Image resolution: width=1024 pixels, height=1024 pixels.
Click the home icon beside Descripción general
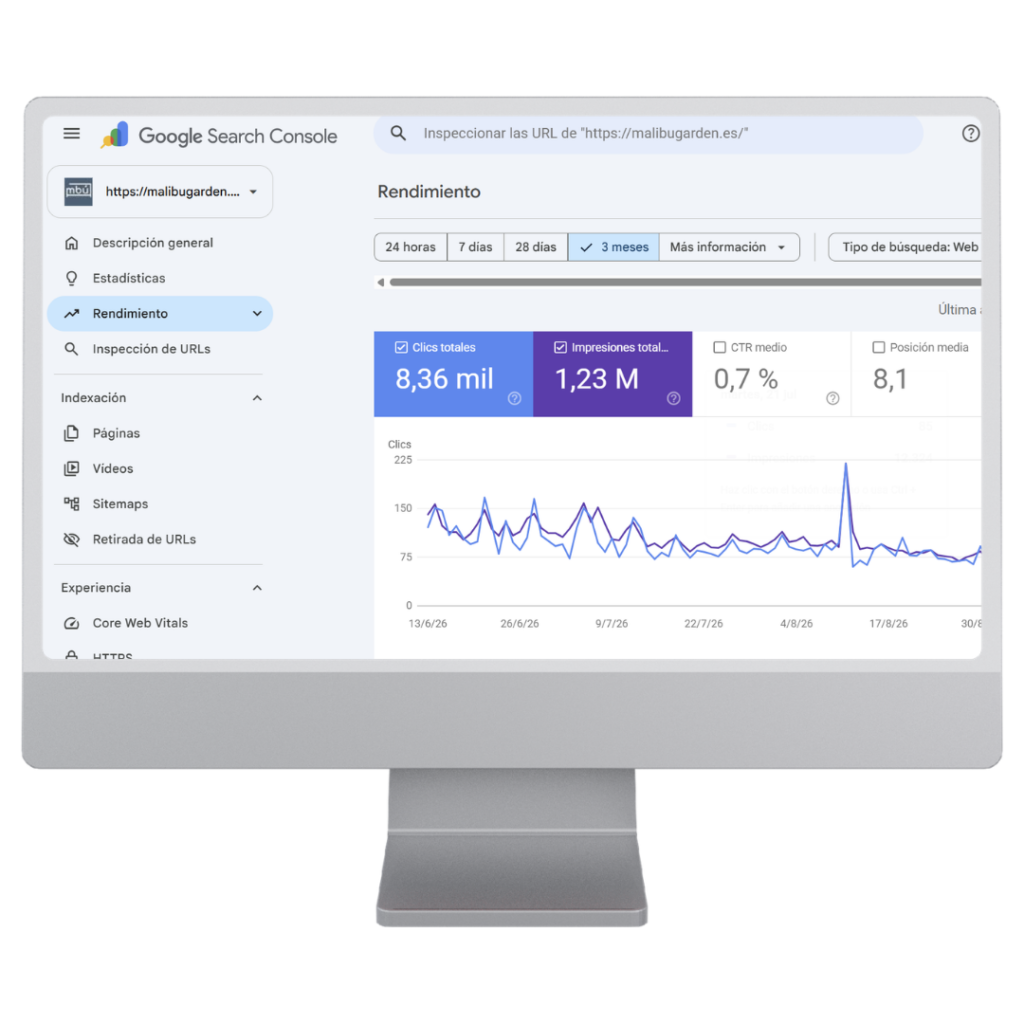pyautogui.click(x=71, y=243)
